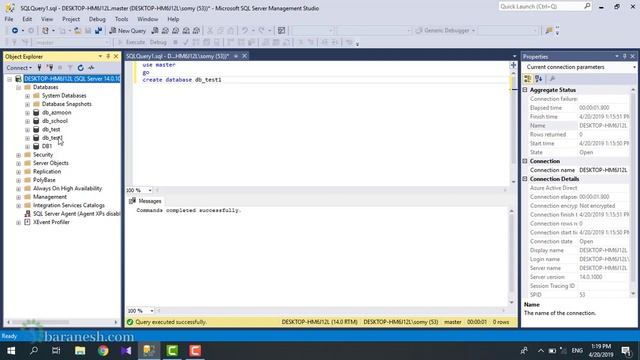The image size is (640, 360).
Task: Open the Generic Debugger dropdown
Action: click(446, 31)
